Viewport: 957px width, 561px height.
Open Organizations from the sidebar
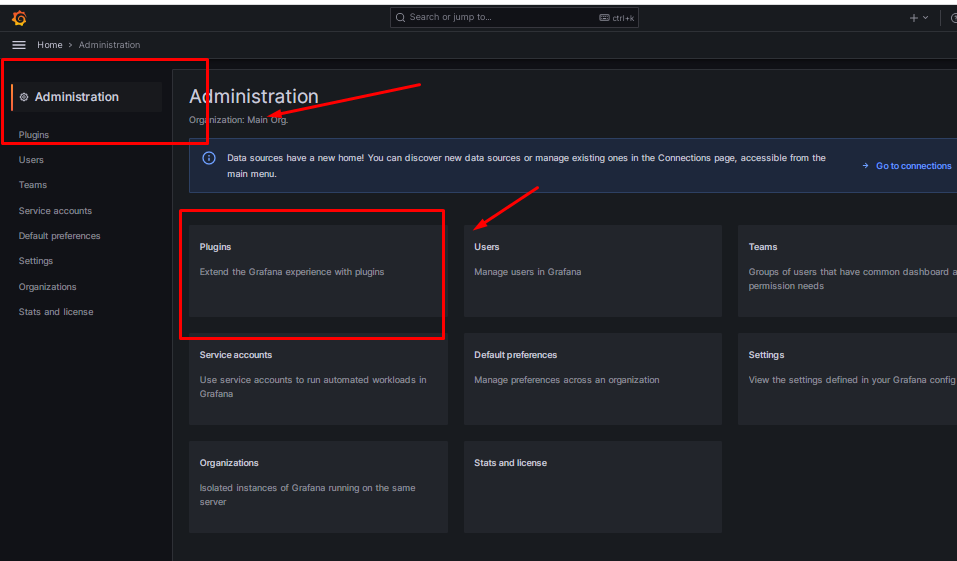click(48, 287)
